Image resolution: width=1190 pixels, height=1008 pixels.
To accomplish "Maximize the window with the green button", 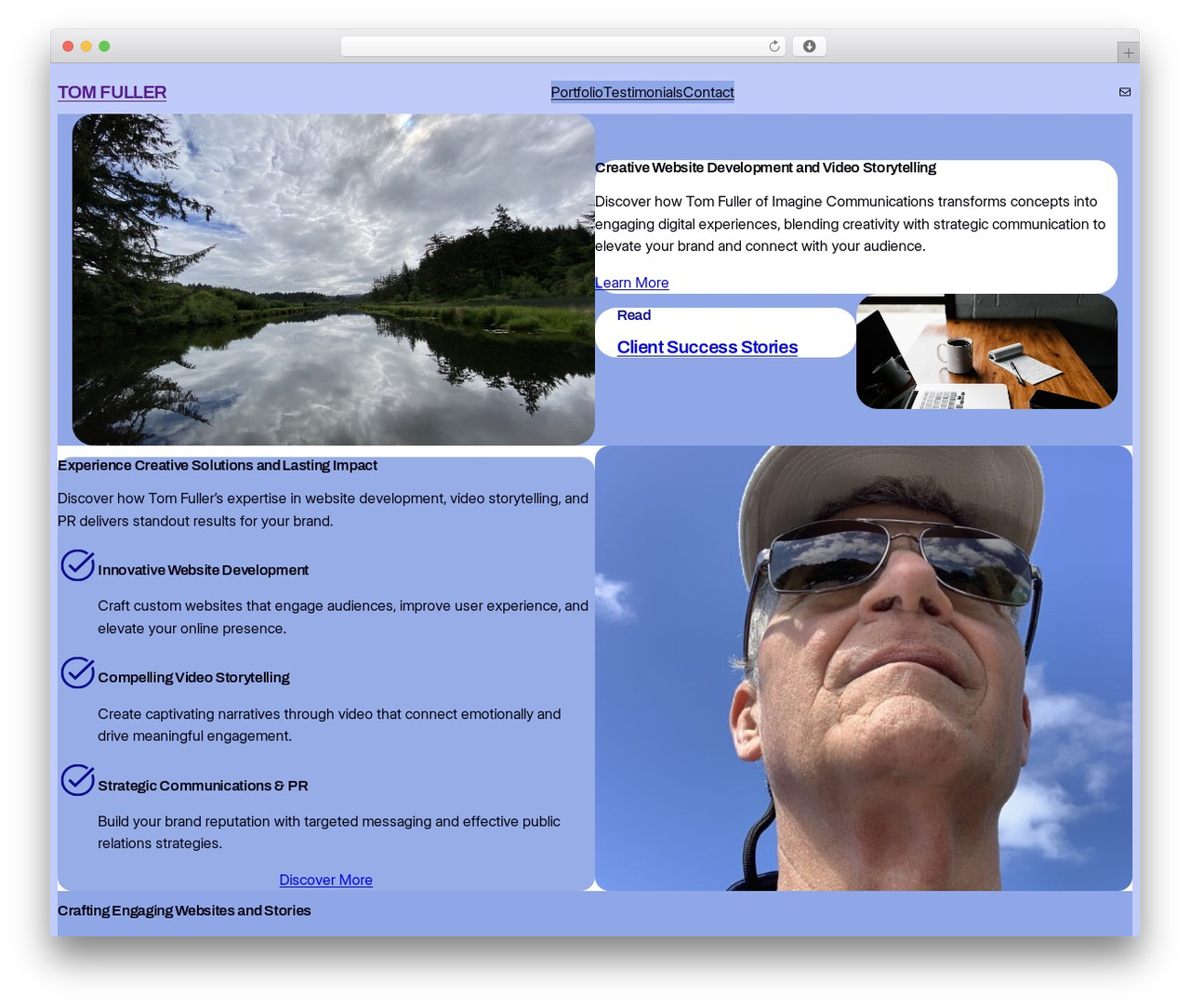I will [104, 46].
